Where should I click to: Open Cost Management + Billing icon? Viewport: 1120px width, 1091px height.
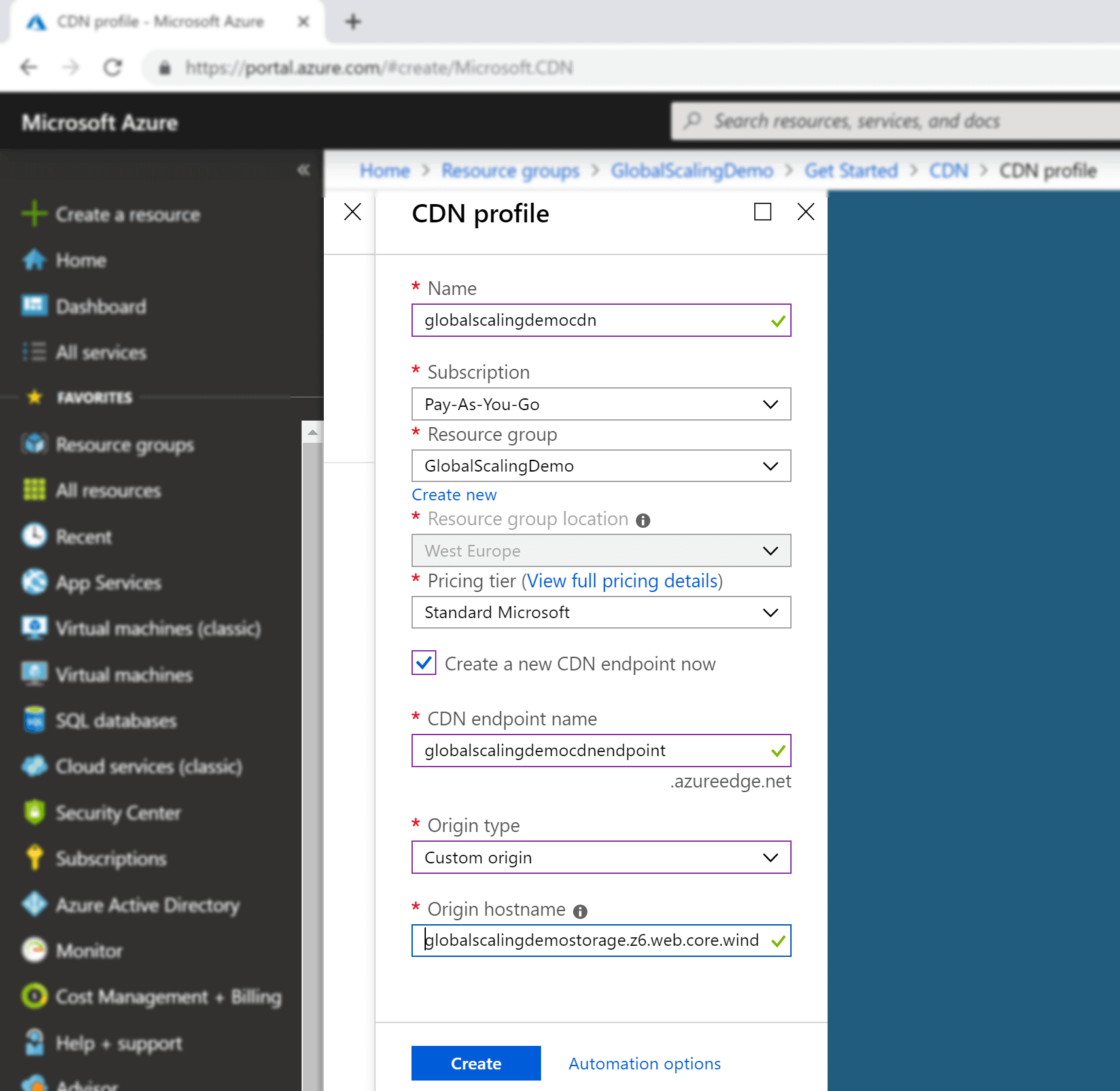[34, 996]
